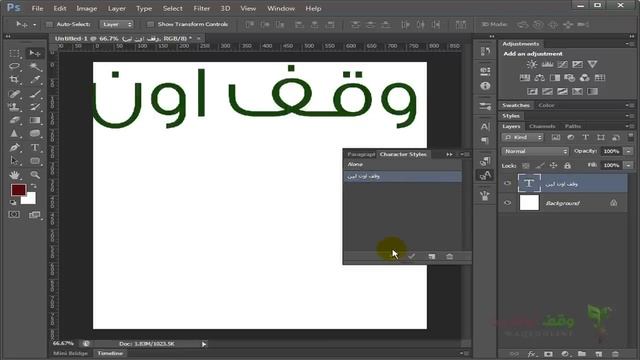Toggle layer filter switch

[631, 137]
